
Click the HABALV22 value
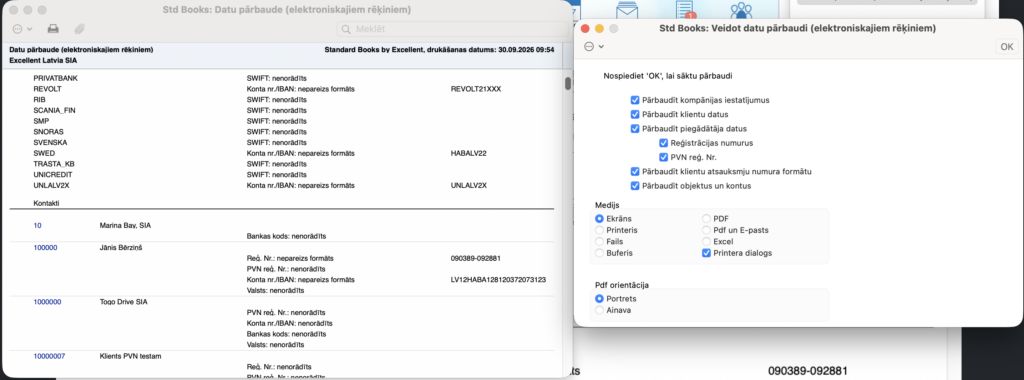pyautogui.click(x=469, y=153)
